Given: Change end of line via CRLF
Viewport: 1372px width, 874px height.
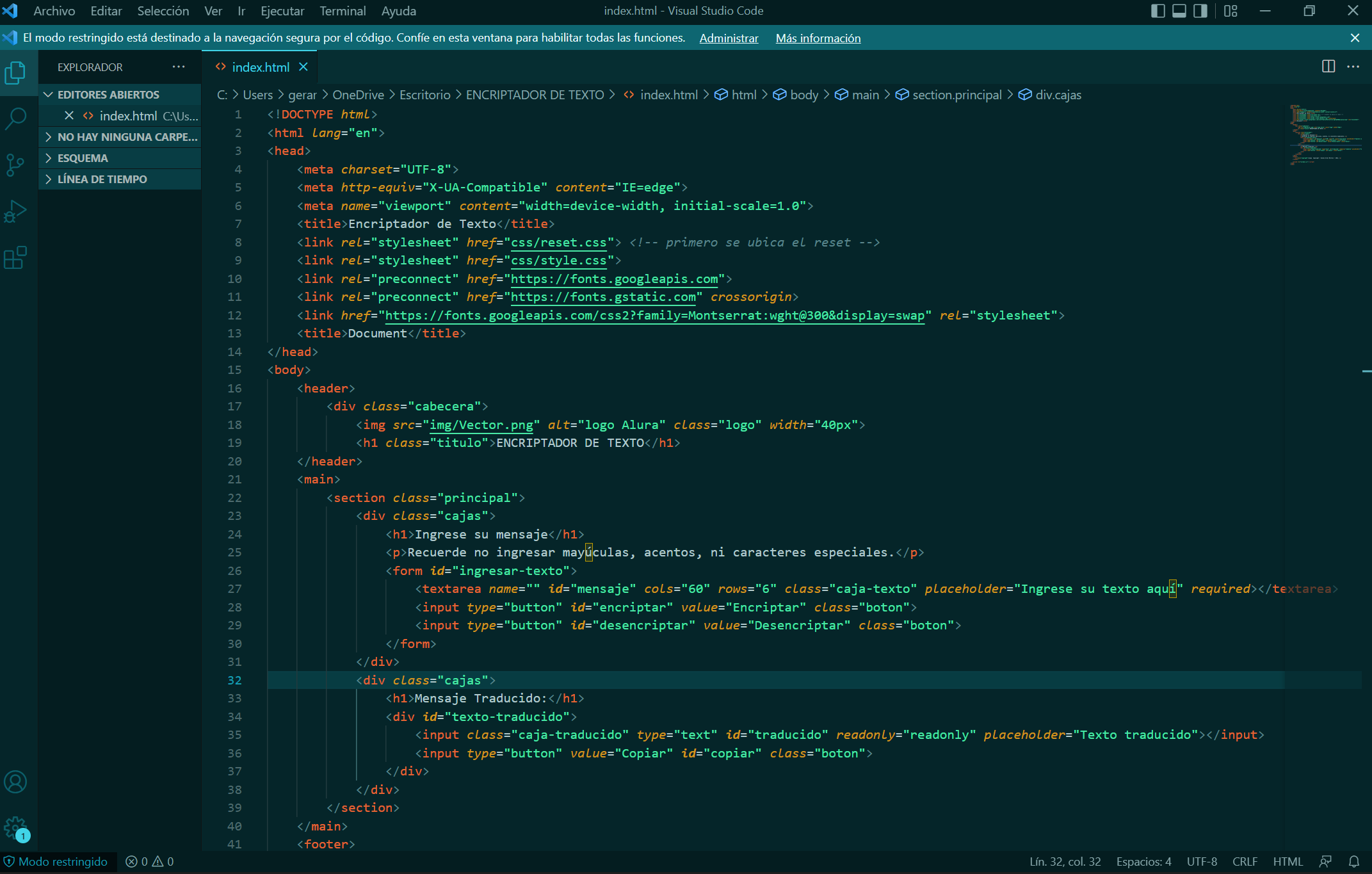Looking at the screenshot, I should (x=1245, y=862).
